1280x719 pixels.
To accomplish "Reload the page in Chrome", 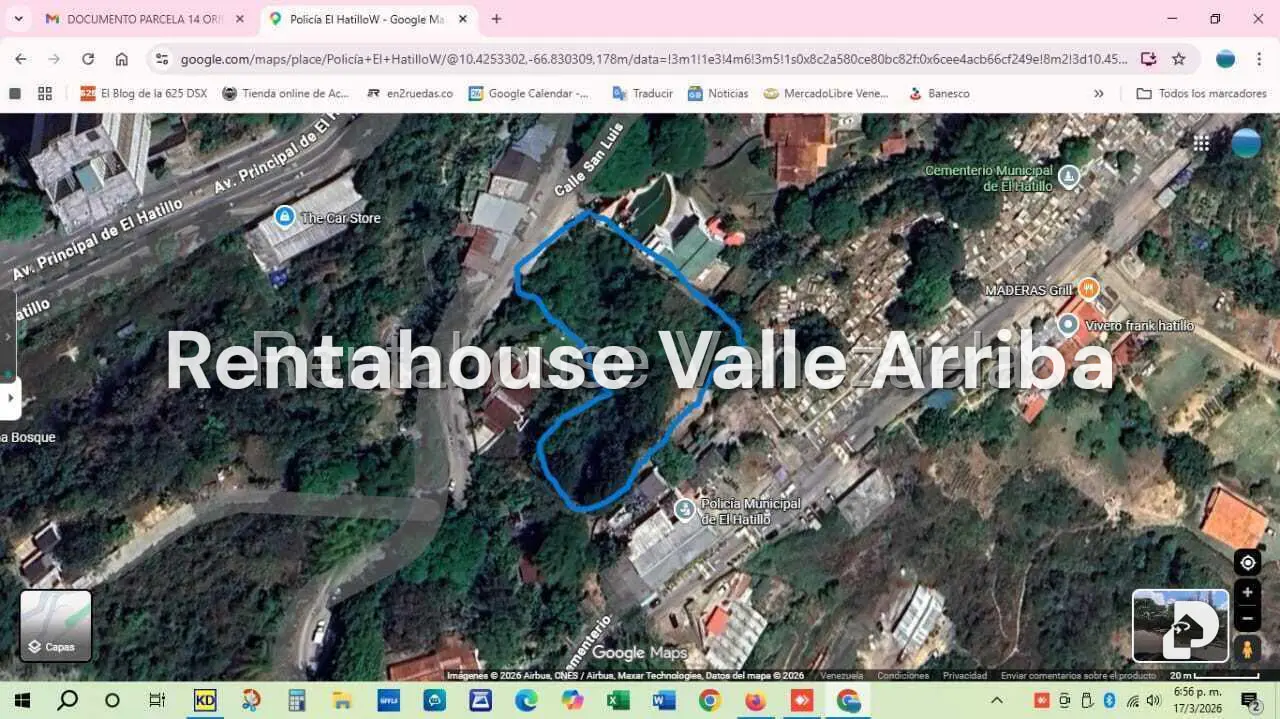I will (x=88, y=59).
